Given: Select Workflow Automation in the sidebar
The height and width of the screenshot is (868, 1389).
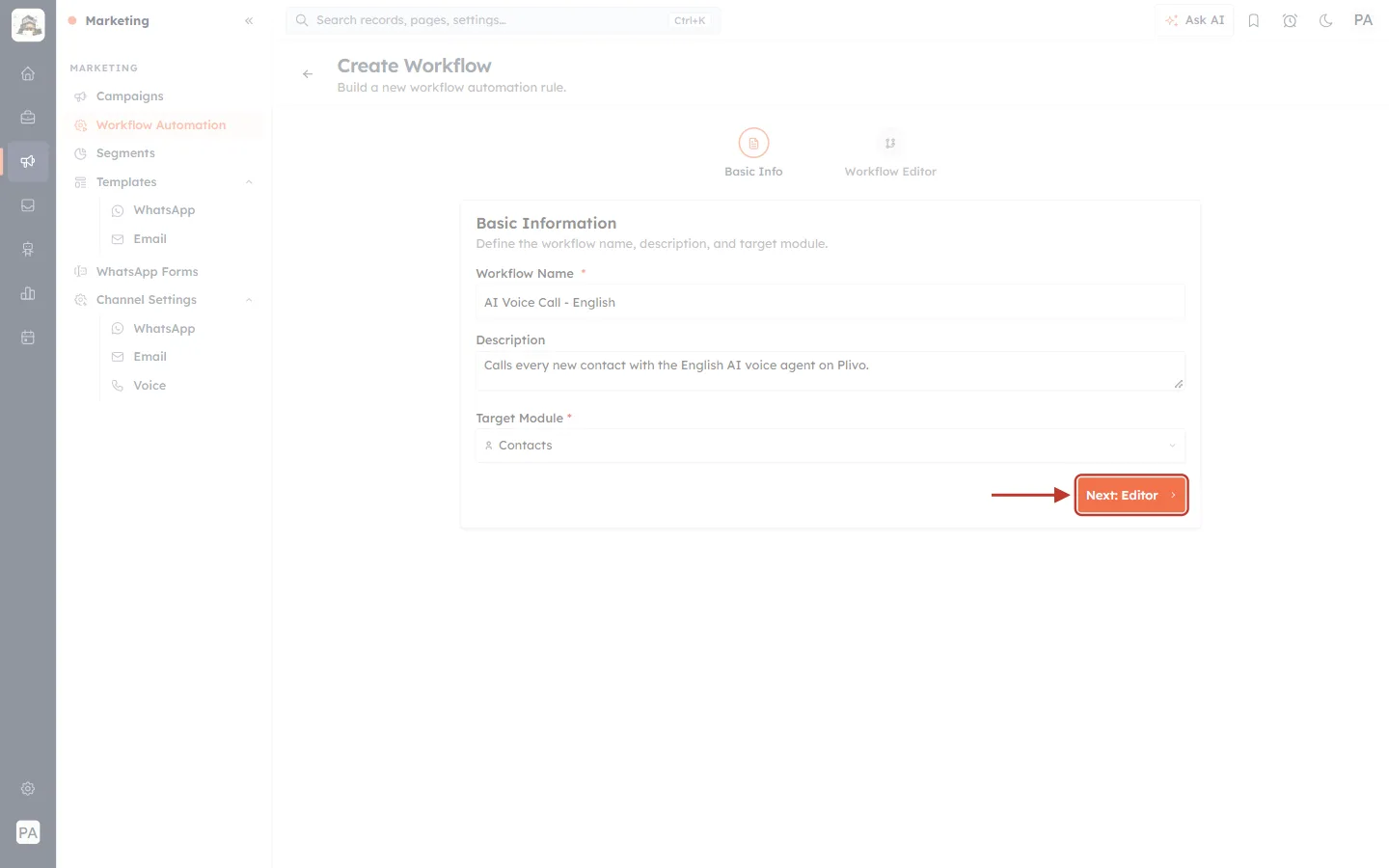Looking at the screenshot, I should [x=163, y=125].
